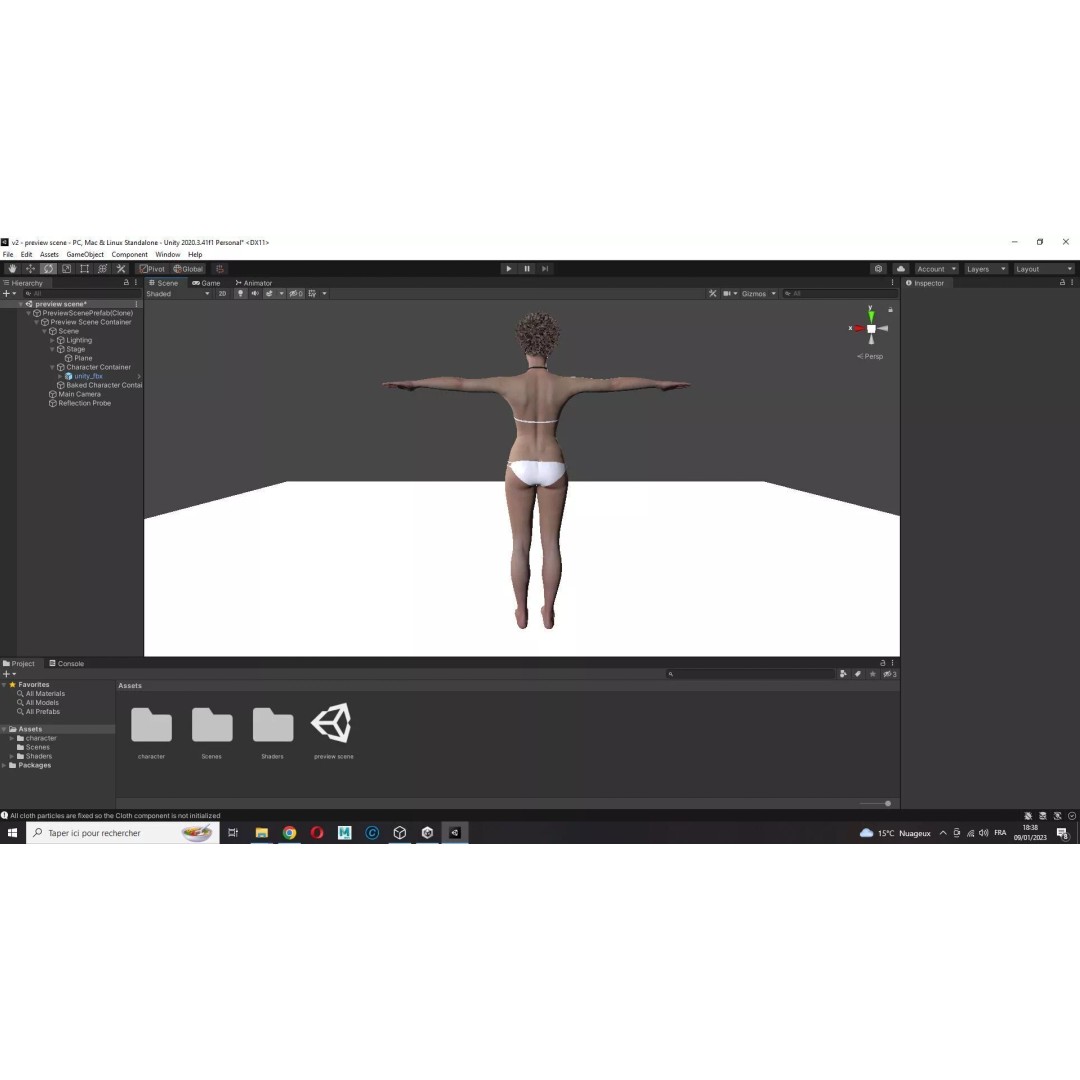The image size is (1080, 1080).
Task: Open the Window menu
Action: coord(167,254)
